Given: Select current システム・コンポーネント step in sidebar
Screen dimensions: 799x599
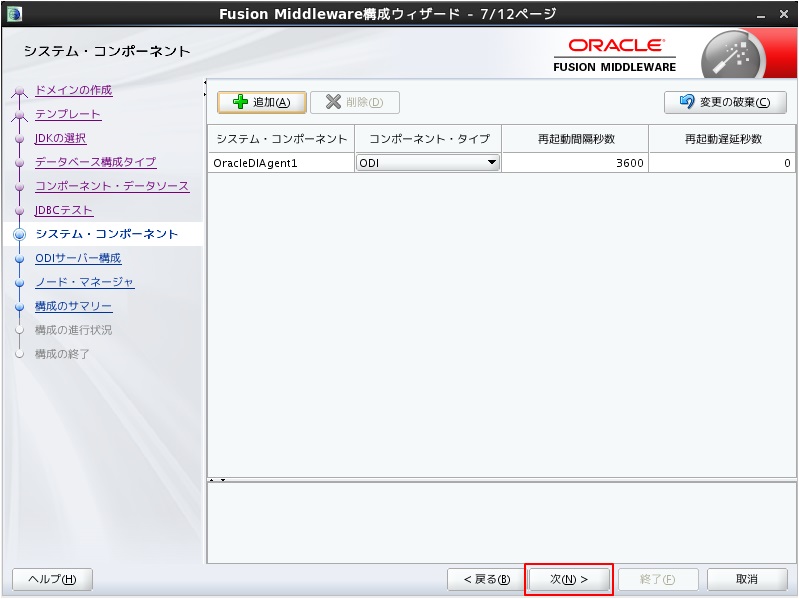Looking at the screenshot, I should pos(106,234).
